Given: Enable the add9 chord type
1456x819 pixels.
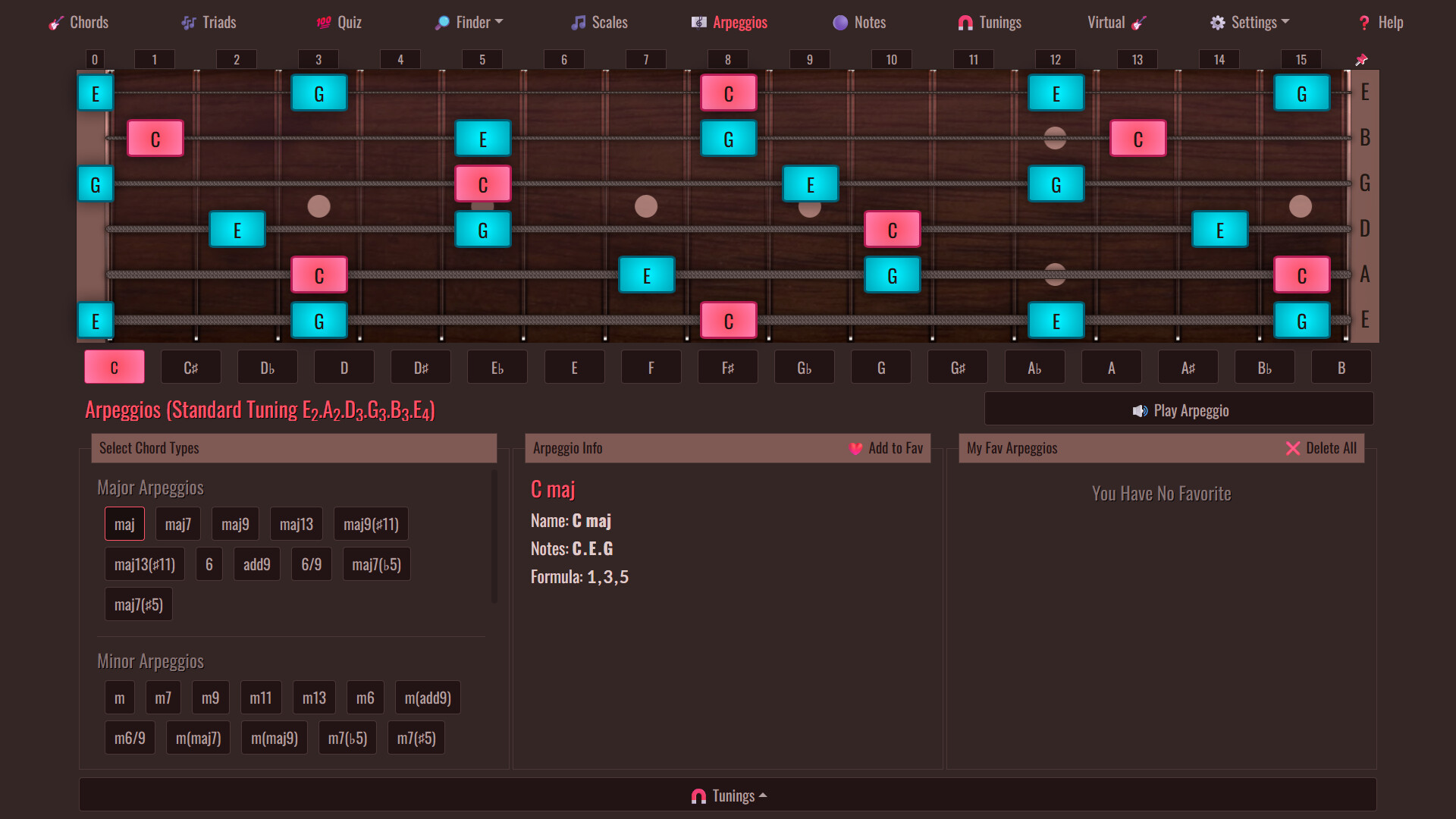Looking at the screenshot, I should [x=257, y=563].
